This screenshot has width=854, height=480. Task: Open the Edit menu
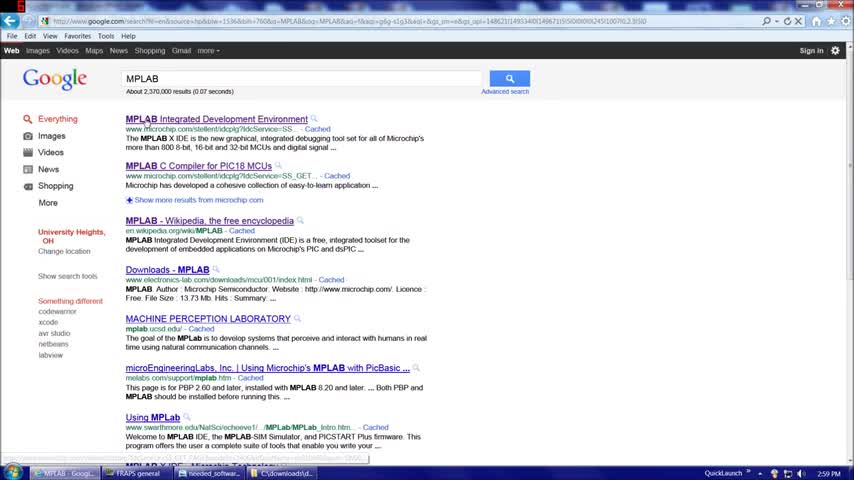click(30, 36)
